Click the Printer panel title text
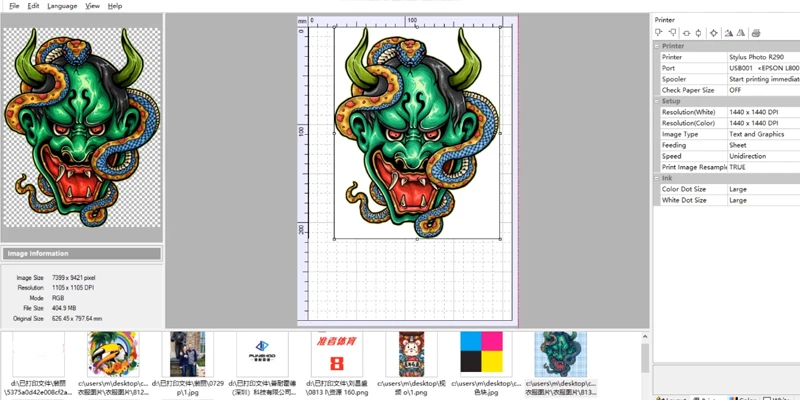 pos(665,20)
